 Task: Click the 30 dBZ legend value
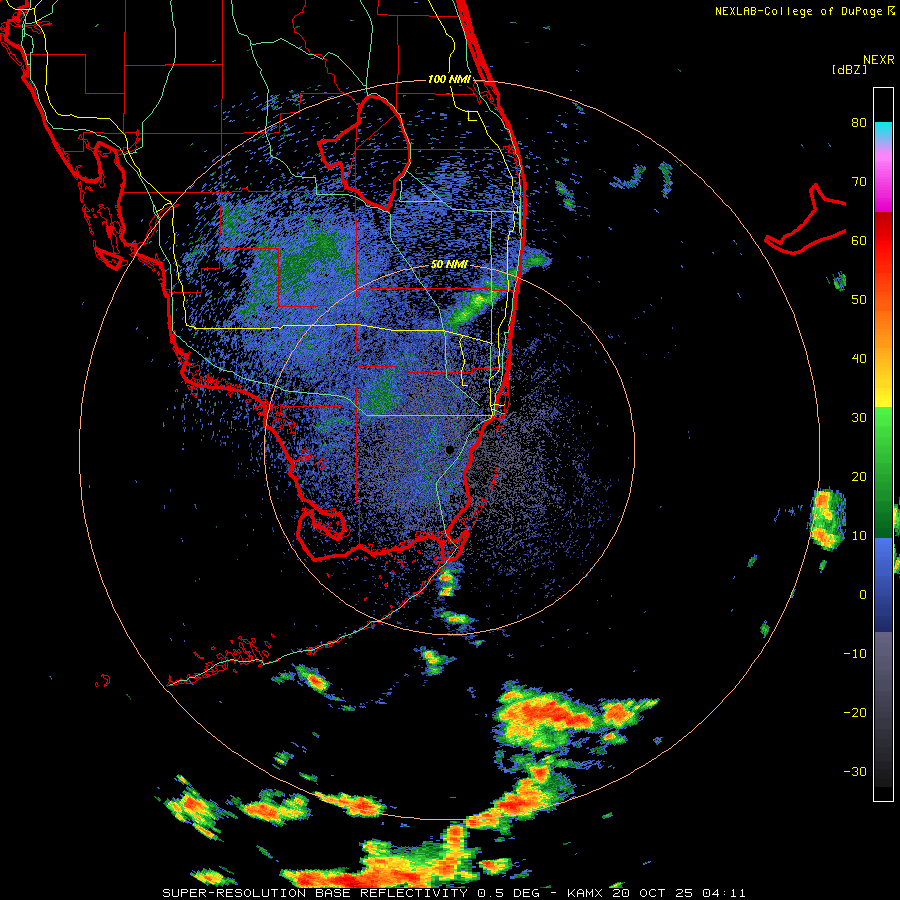coord(859,418)
